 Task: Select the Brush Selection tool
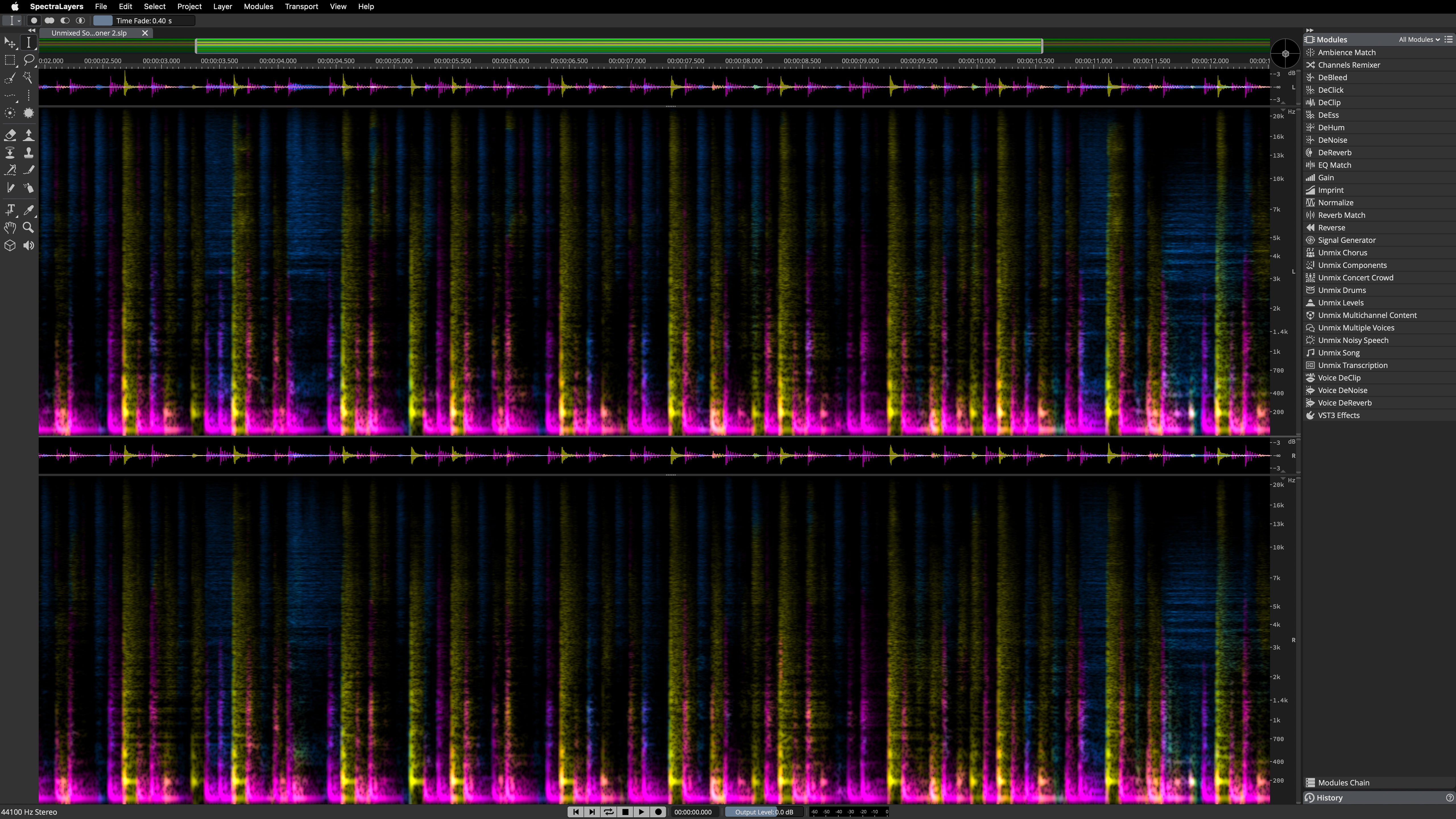click(x=10, y=78)
